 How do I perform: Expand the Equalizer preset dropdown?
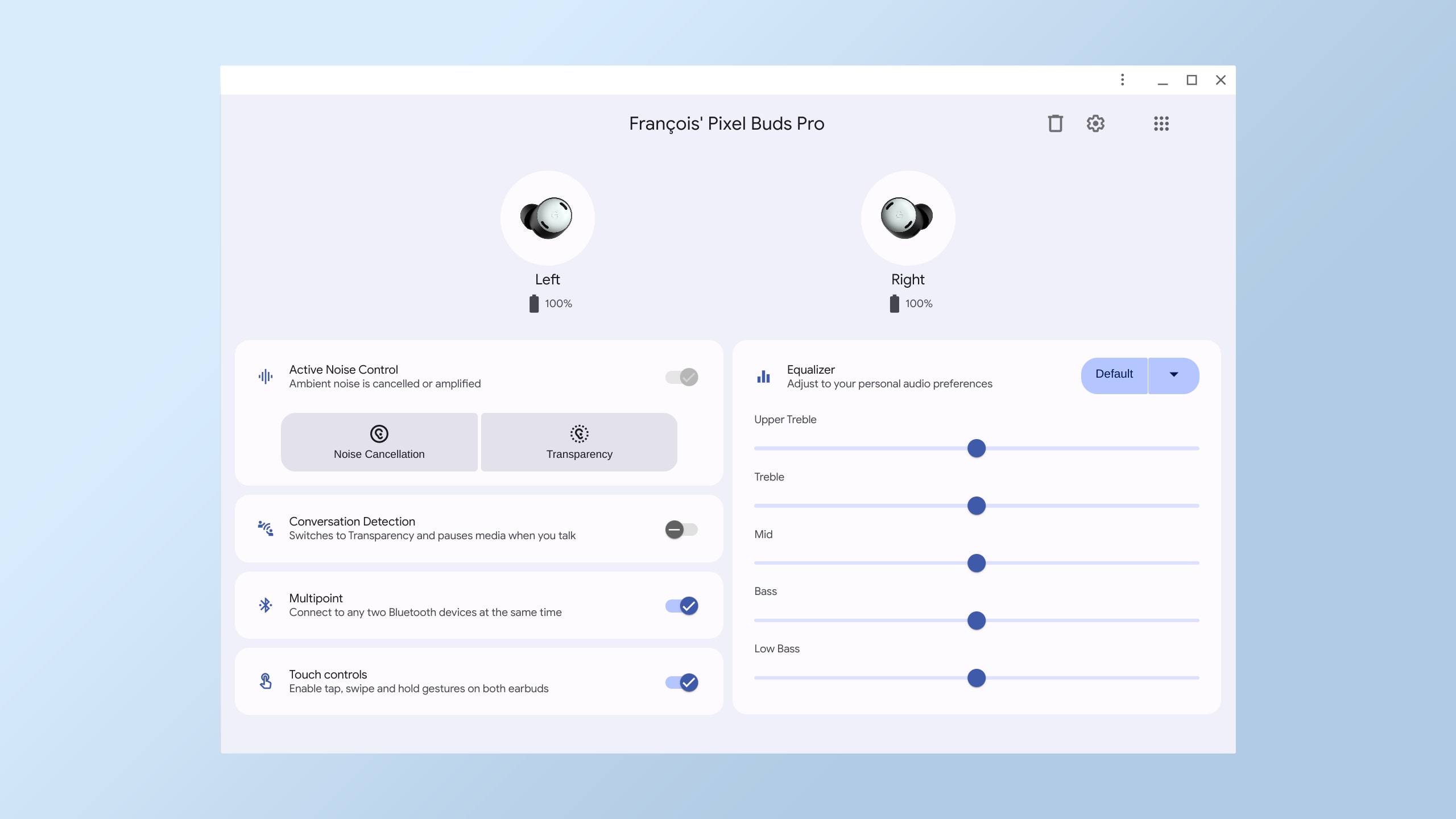click(1173, 375)
